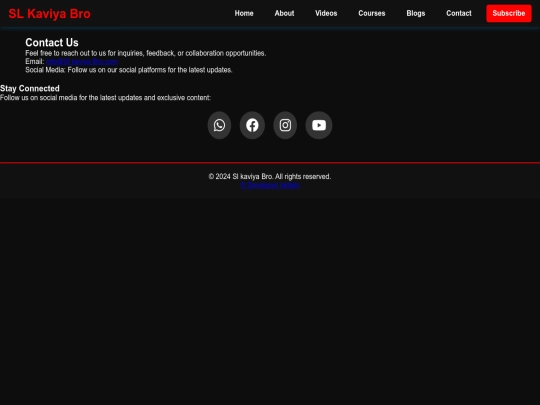Click the copyright 2024 footer text
The width and height of the screenshot is (540, 405).
coord(270,177)
